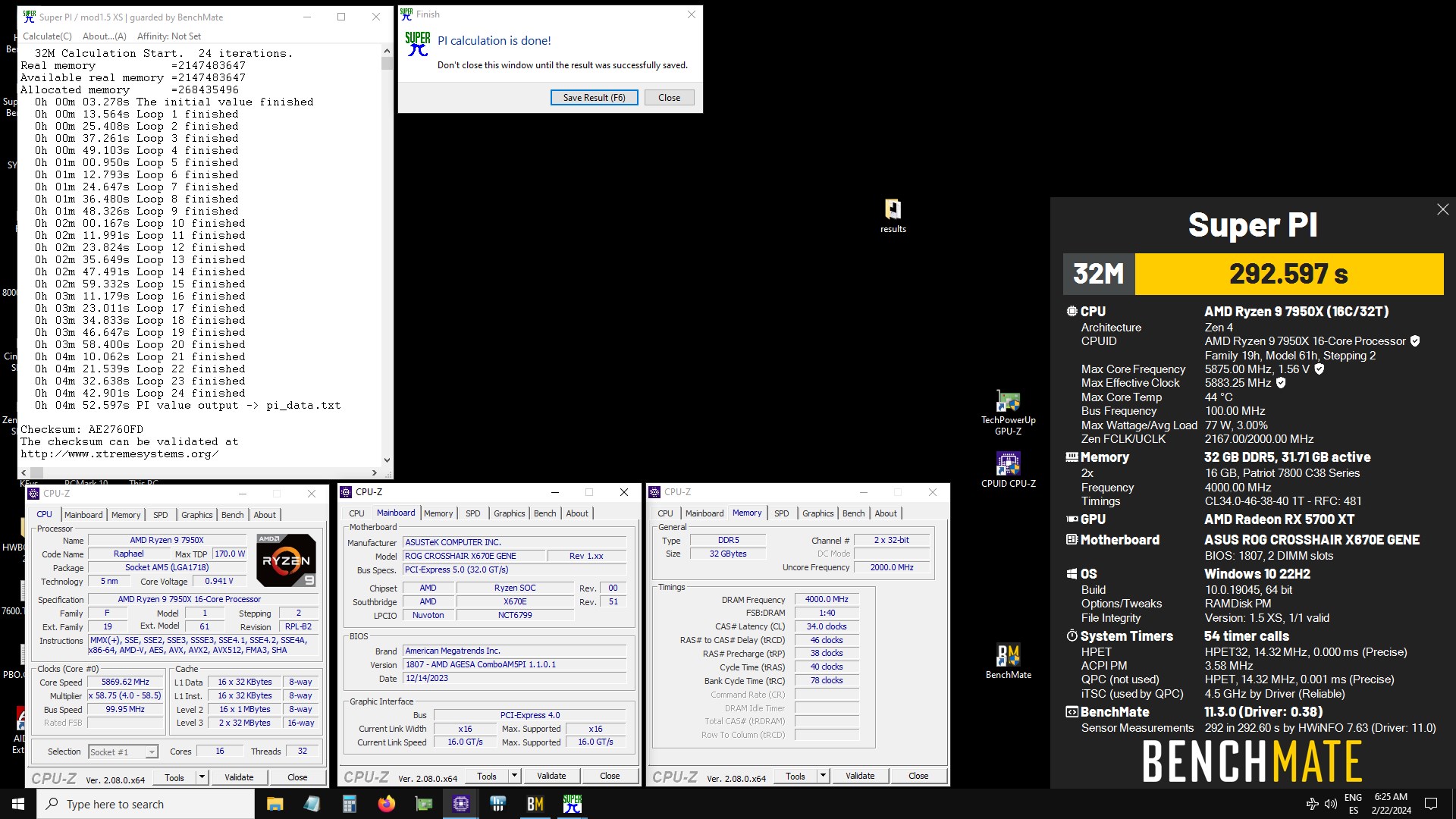Click the Super PI window title icon
This screenshot has height=819, width=1456.
tap(30, 17)
